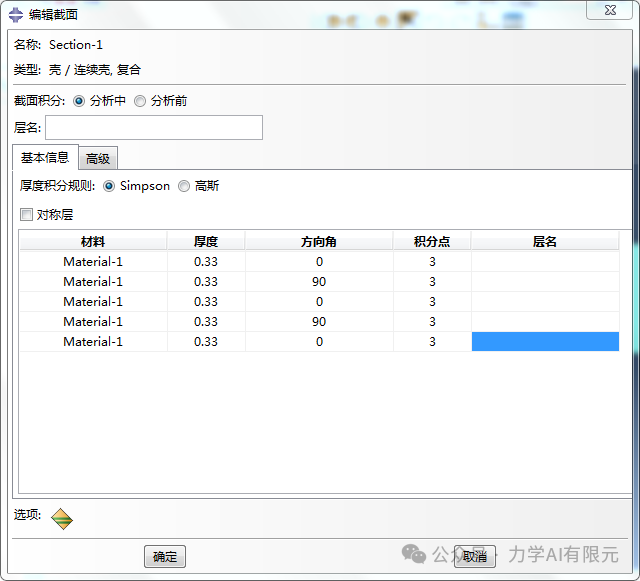Click integration points 3 in first row
The height and width of the screenshot is (581, 640).
432,262
